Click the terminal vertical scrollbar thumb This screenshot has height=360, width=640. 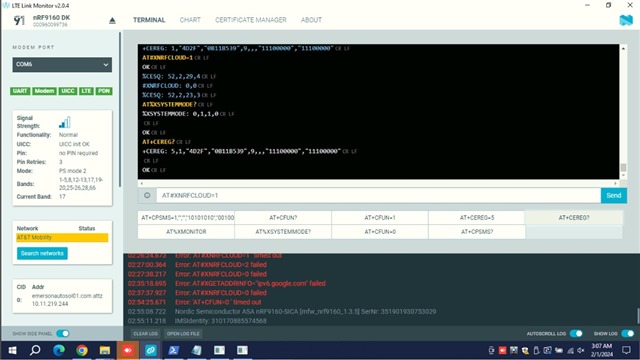coord(623,167)
